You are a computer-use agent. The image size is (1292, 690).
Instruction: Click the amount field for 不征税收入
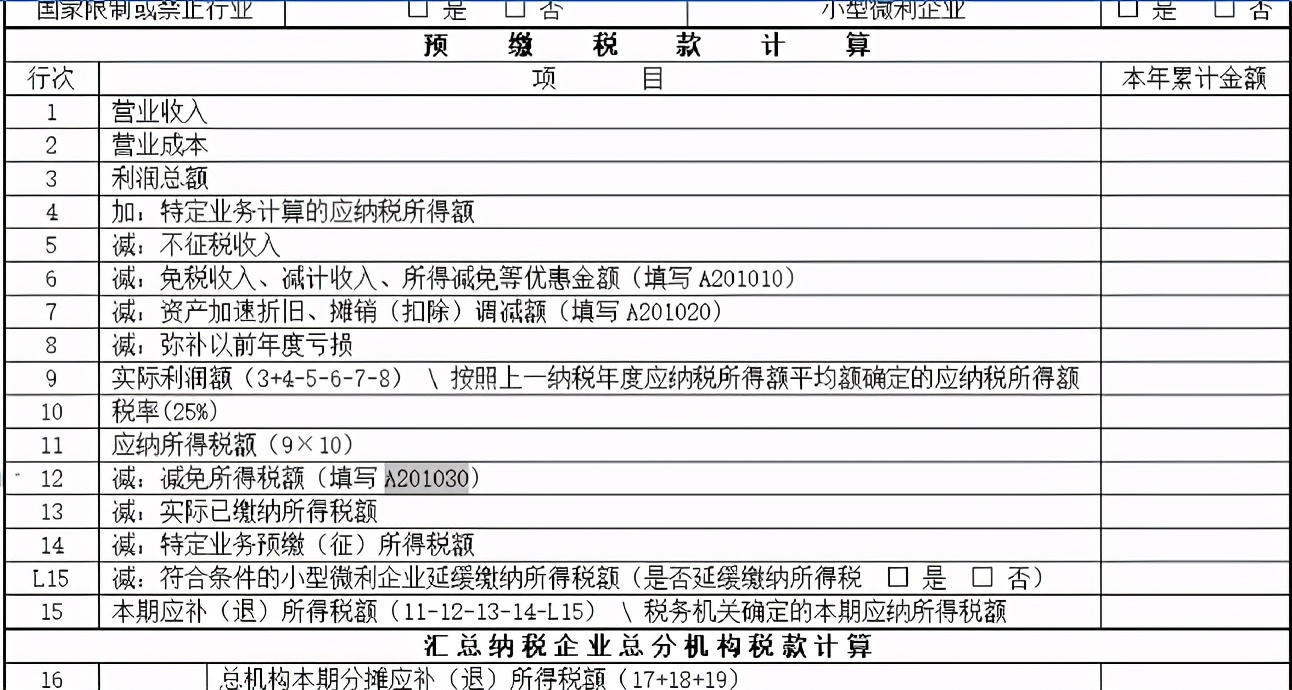click(1194, 245)
